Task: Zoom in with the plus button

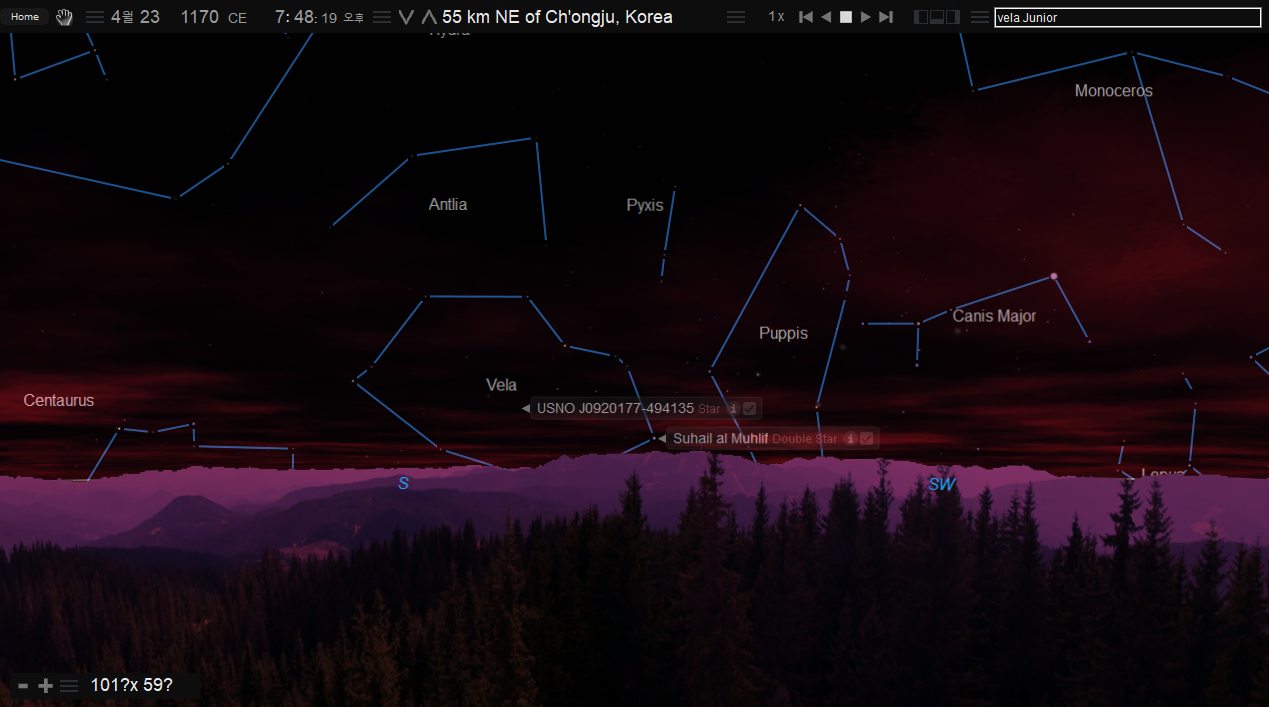Action: tap(45, 686)
